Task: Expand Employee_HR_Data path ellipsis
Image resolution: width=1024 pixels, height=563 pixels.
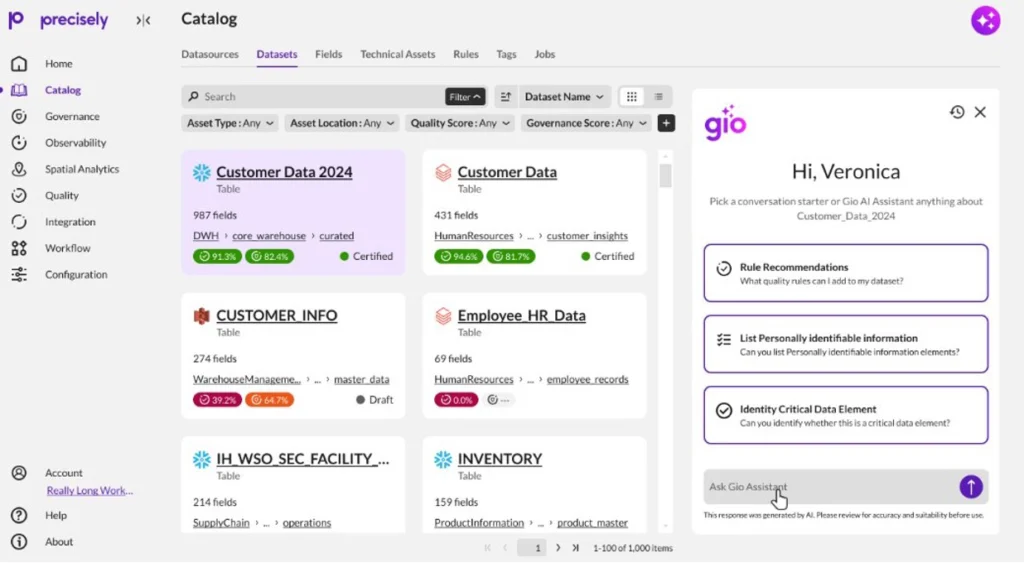Action: (x=530, y=380)
